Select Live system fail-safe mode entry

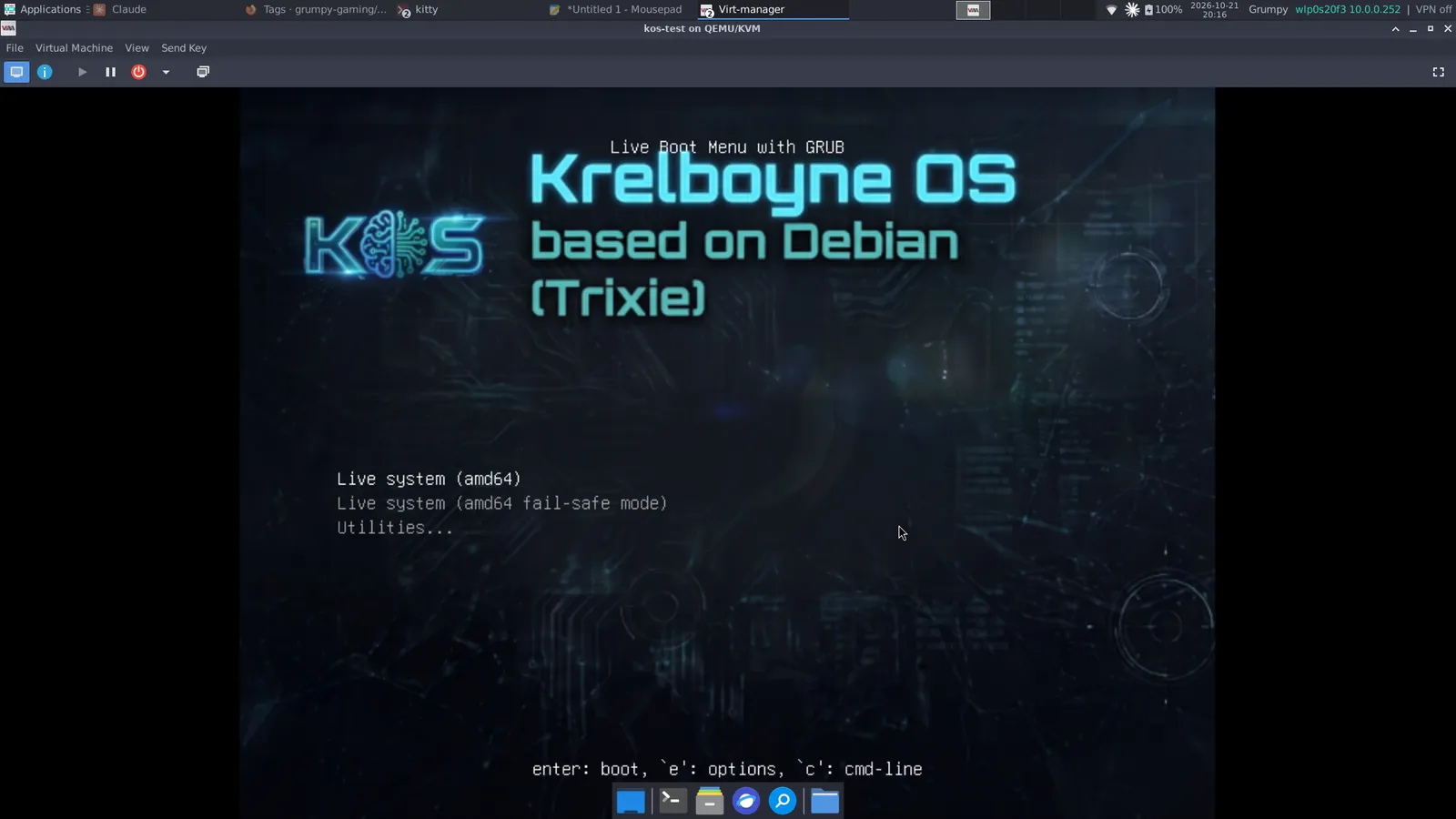click(x=502, y=503)
